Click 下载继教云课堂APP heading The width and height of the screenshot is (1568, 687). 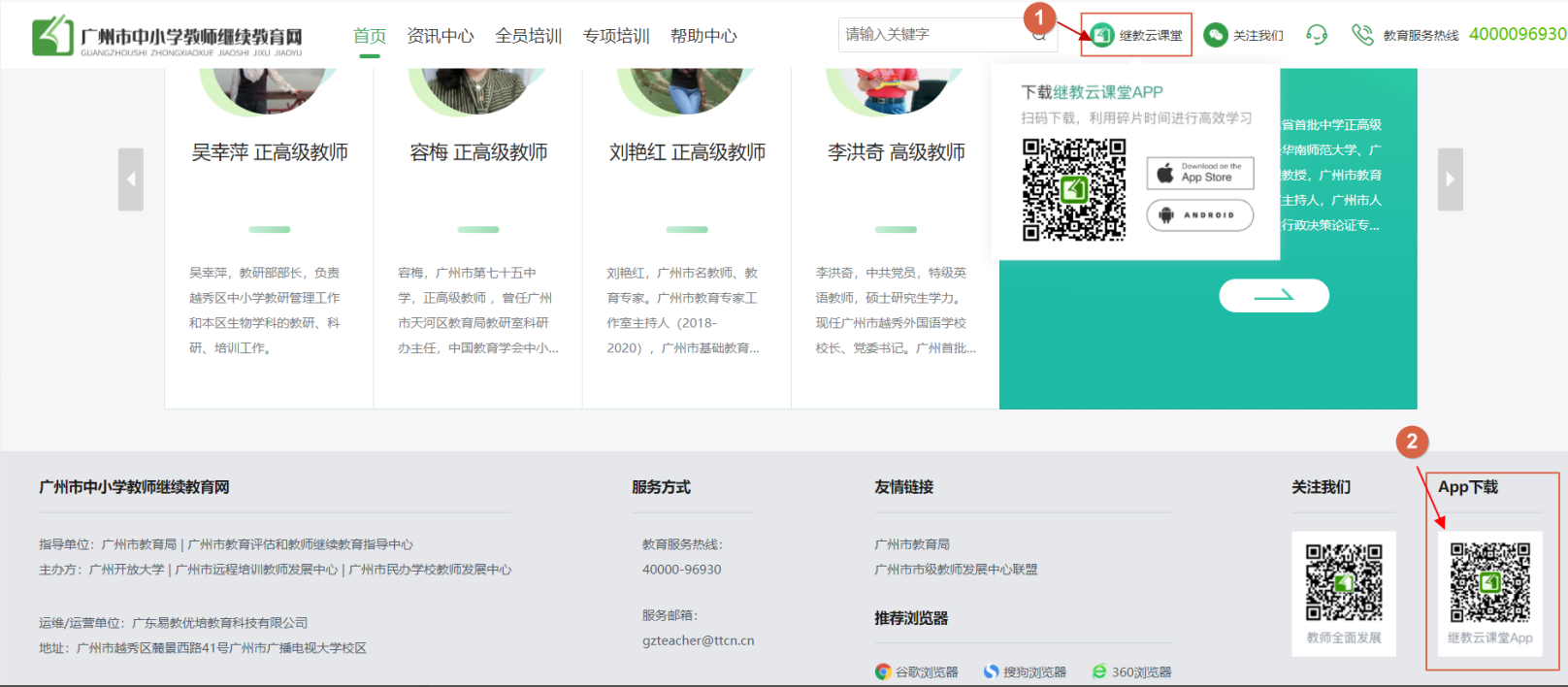[x=1092, y=92]
